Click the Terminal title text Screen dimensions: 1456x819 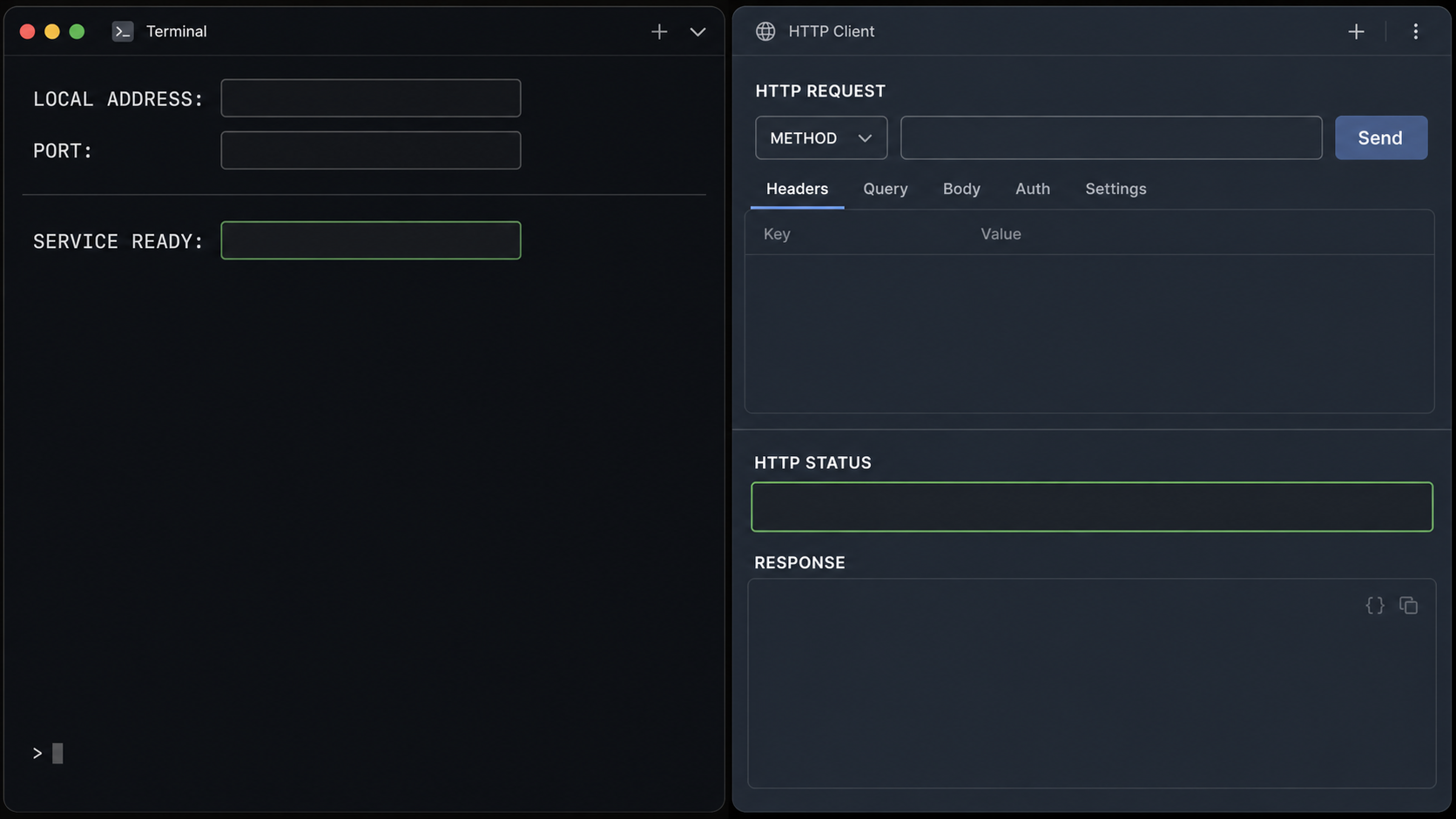click(x=177, y=31)
